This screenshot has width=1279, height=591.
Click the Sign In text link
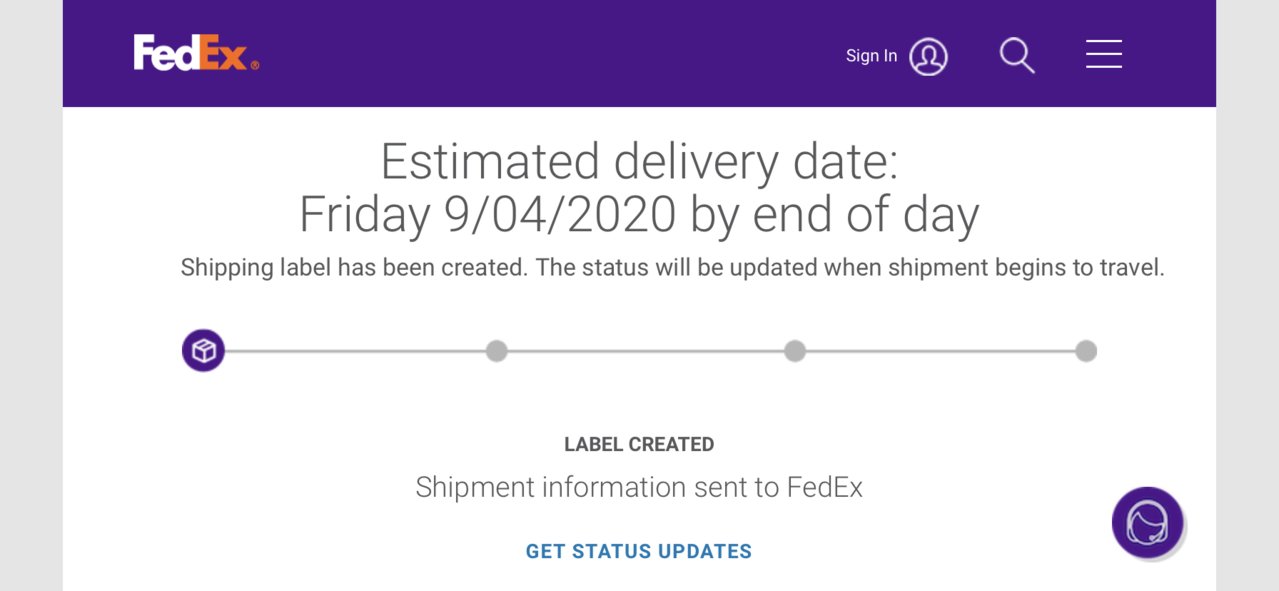pyautogui.click(x=871, y=56)
